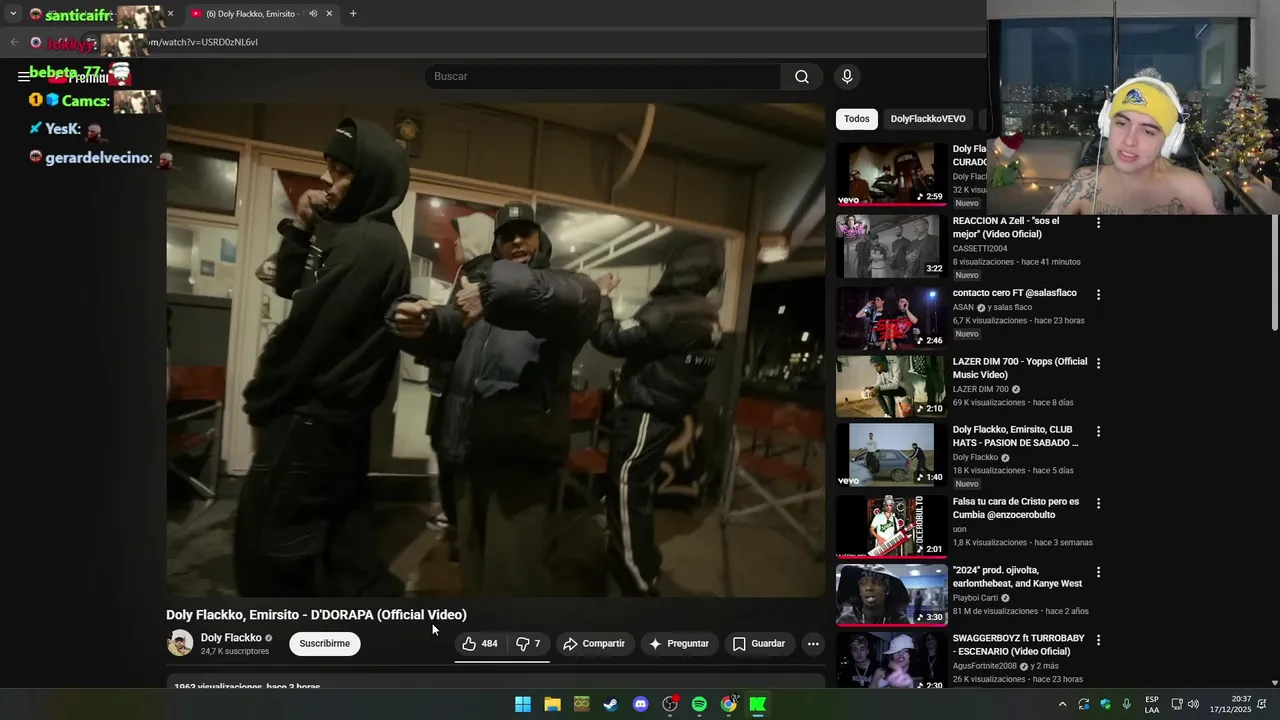Open File Explorer from the taskbar
Screen dimensions: 1280x720
tap(552, 705)
